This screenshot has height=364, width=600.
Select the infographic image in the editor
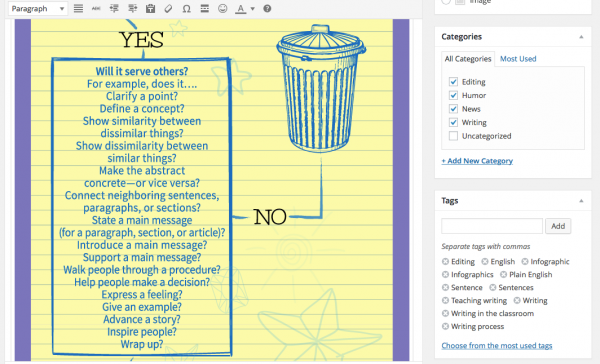point(212,190)
